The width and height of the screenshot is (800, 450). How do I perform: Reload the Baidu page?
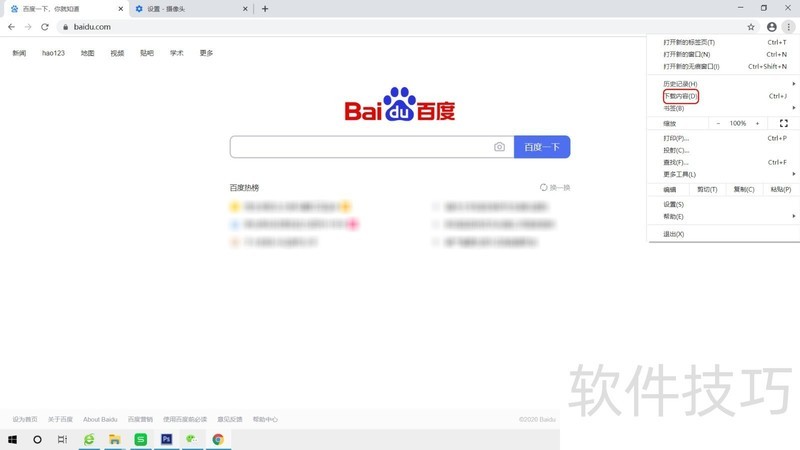(45, 27)
